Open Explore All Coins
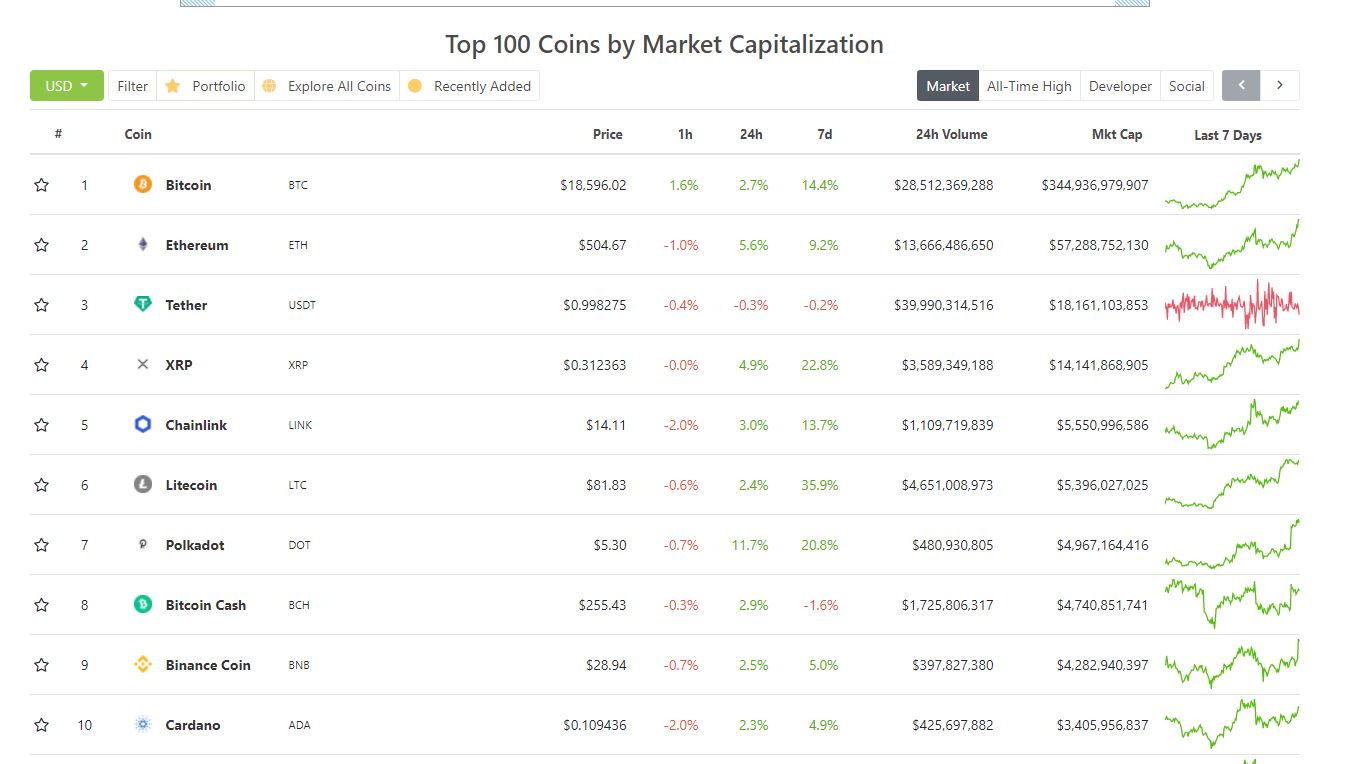This screenshot has width=1362, height=764. pyautogui.click(x=327, y=86)
